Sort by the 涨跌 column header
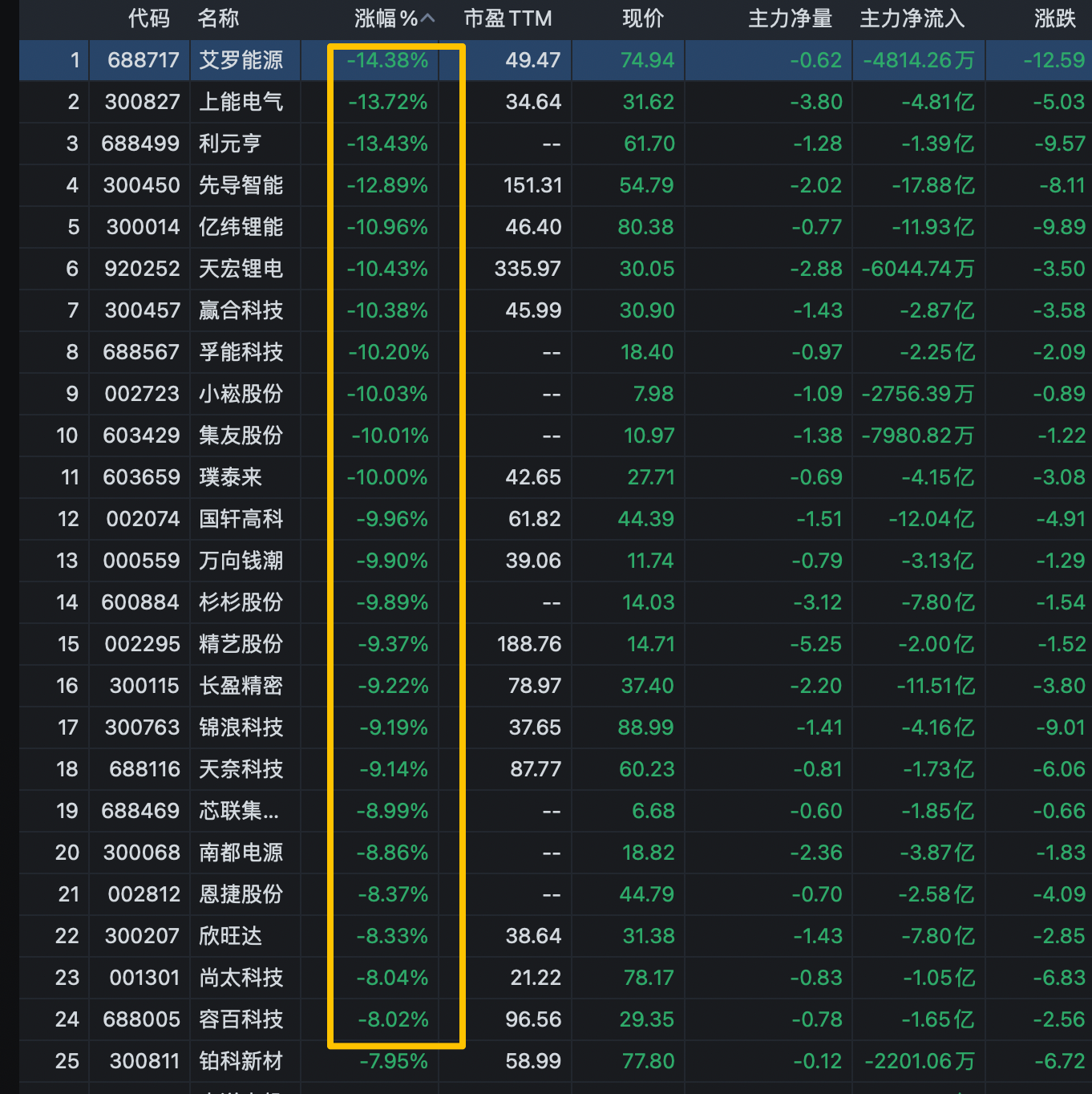 click(x=1054, y=18)
